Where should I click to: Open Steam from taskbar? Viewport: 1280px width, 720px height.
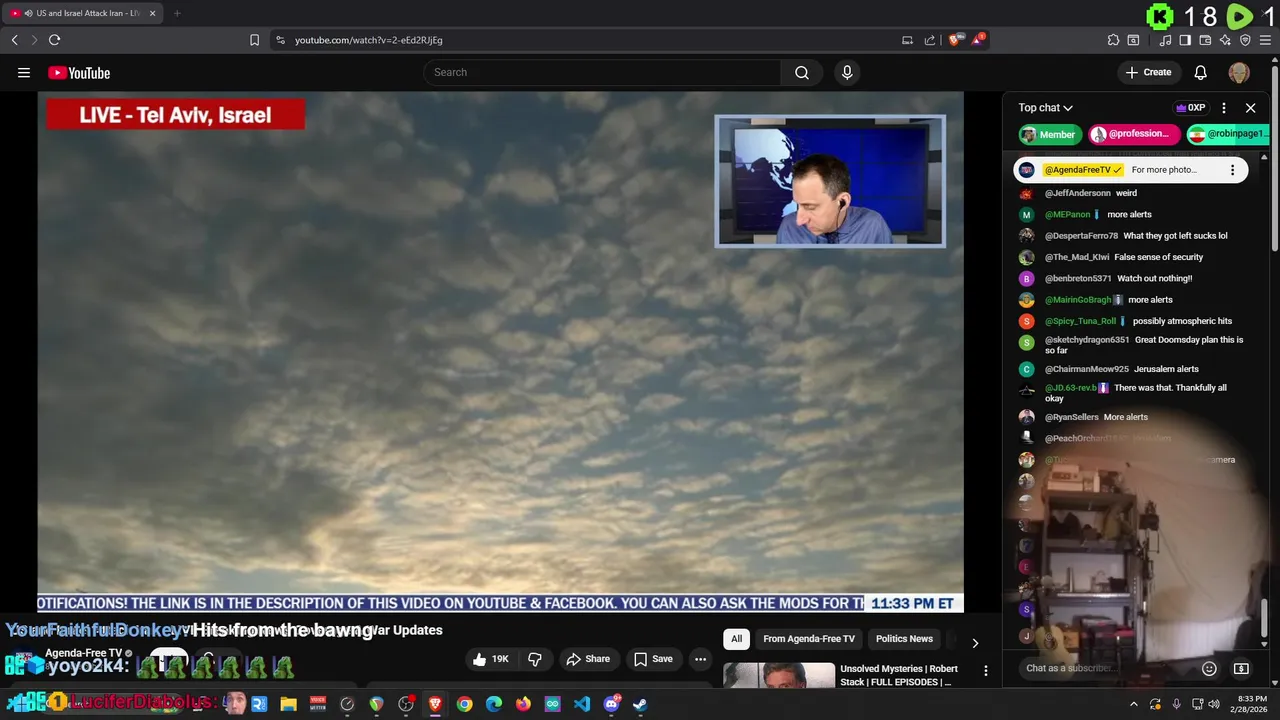coord(640,704)
